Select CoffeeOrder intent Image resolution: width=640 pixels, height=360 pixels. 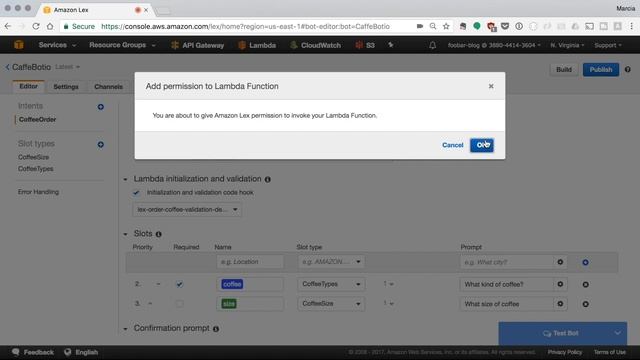tap(38, 120)
